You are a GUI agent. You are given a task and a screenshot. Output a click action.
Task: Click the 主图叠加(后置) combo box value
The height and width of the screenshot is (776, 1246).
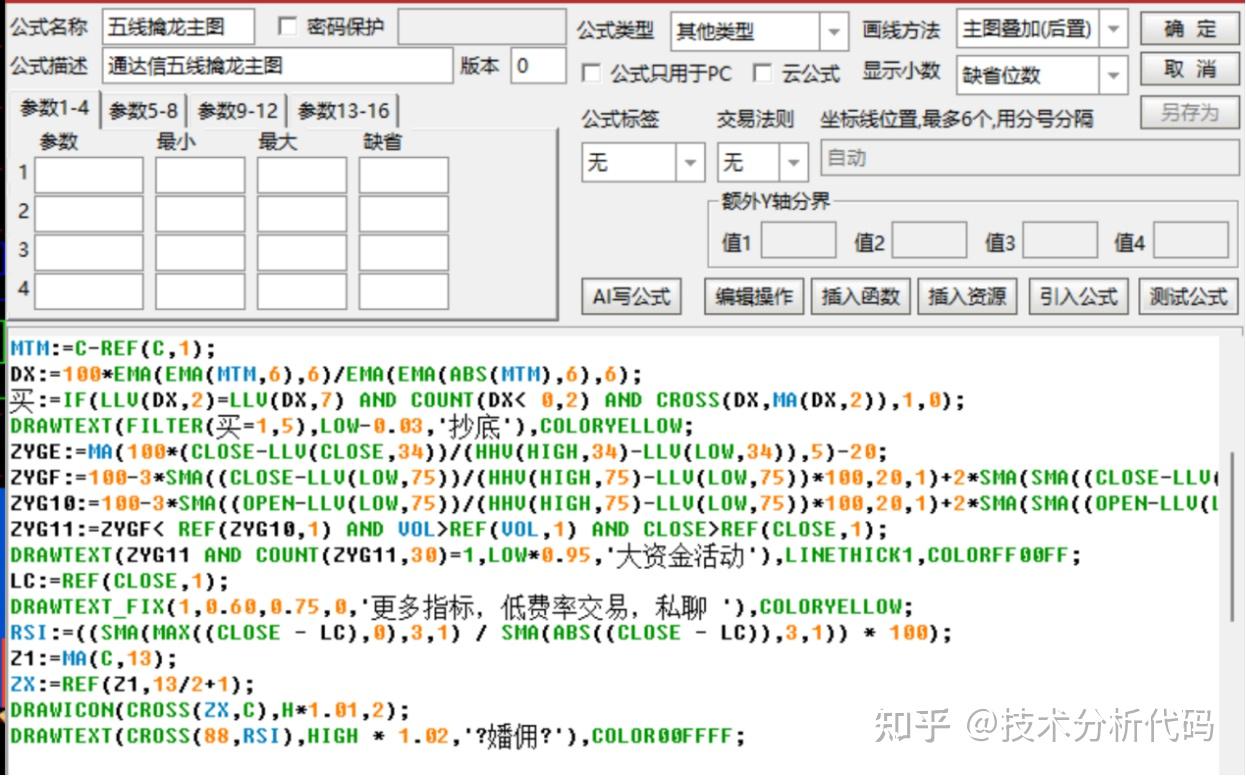click(x=1028, y=29)
